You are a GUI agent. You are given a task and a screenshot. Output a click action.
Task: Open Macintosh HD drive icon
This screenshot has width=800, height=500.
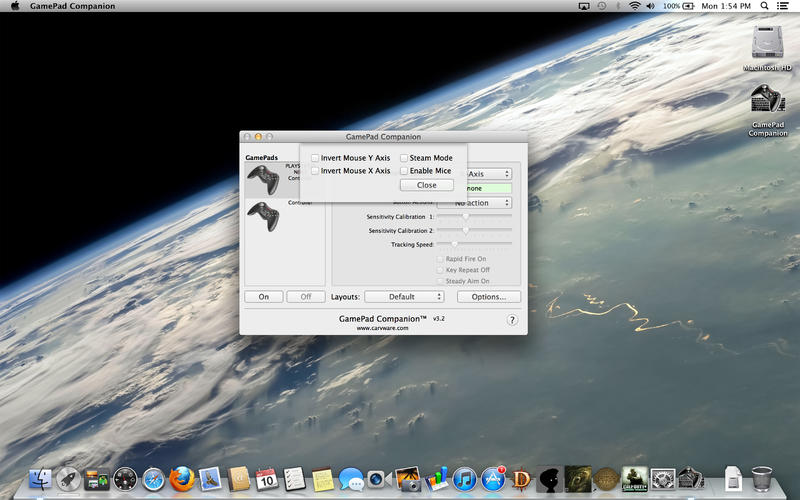point(768,41)
